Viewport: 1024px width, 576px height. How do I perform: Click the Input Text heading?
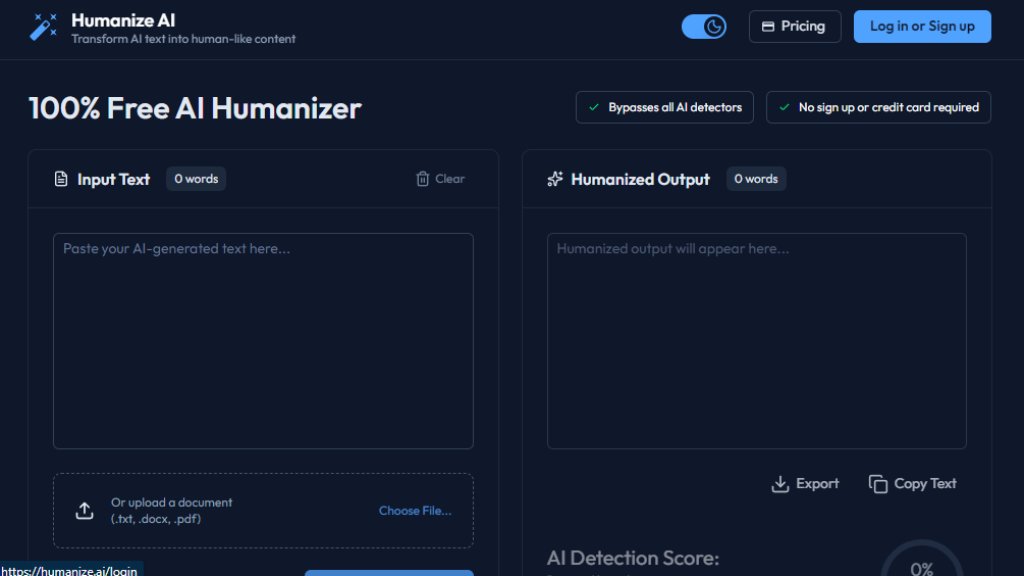tap(113, 179)
